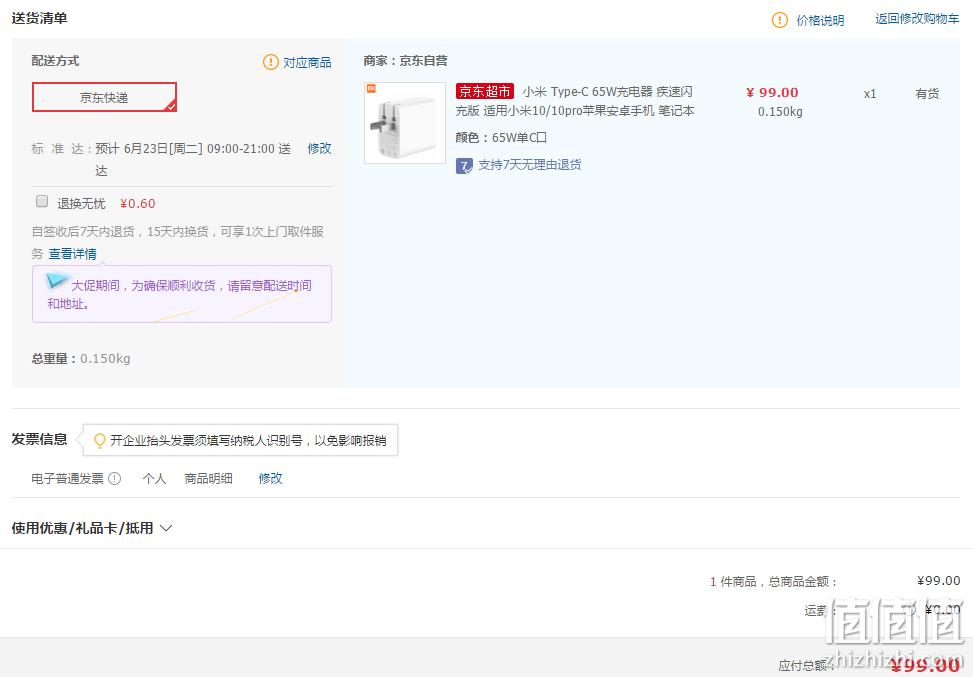973x677 pixels.
Task: Click the 京东超市 red tag
Action: (x=485, y=91)
